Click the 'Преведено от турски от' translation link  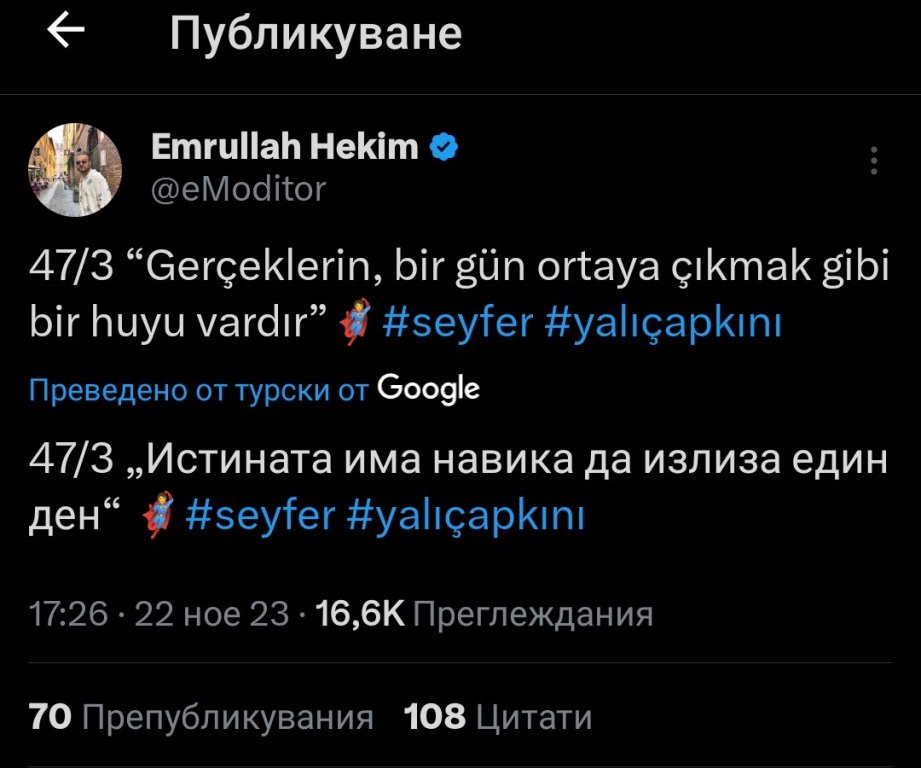[x=199, y=389]
